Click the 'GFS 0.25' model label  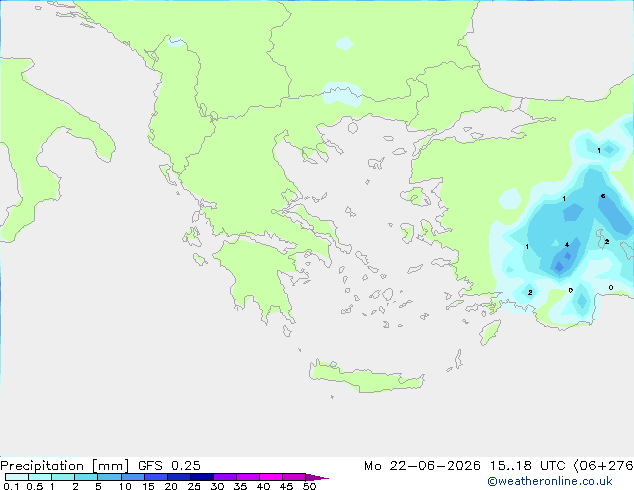click(169, 466)
